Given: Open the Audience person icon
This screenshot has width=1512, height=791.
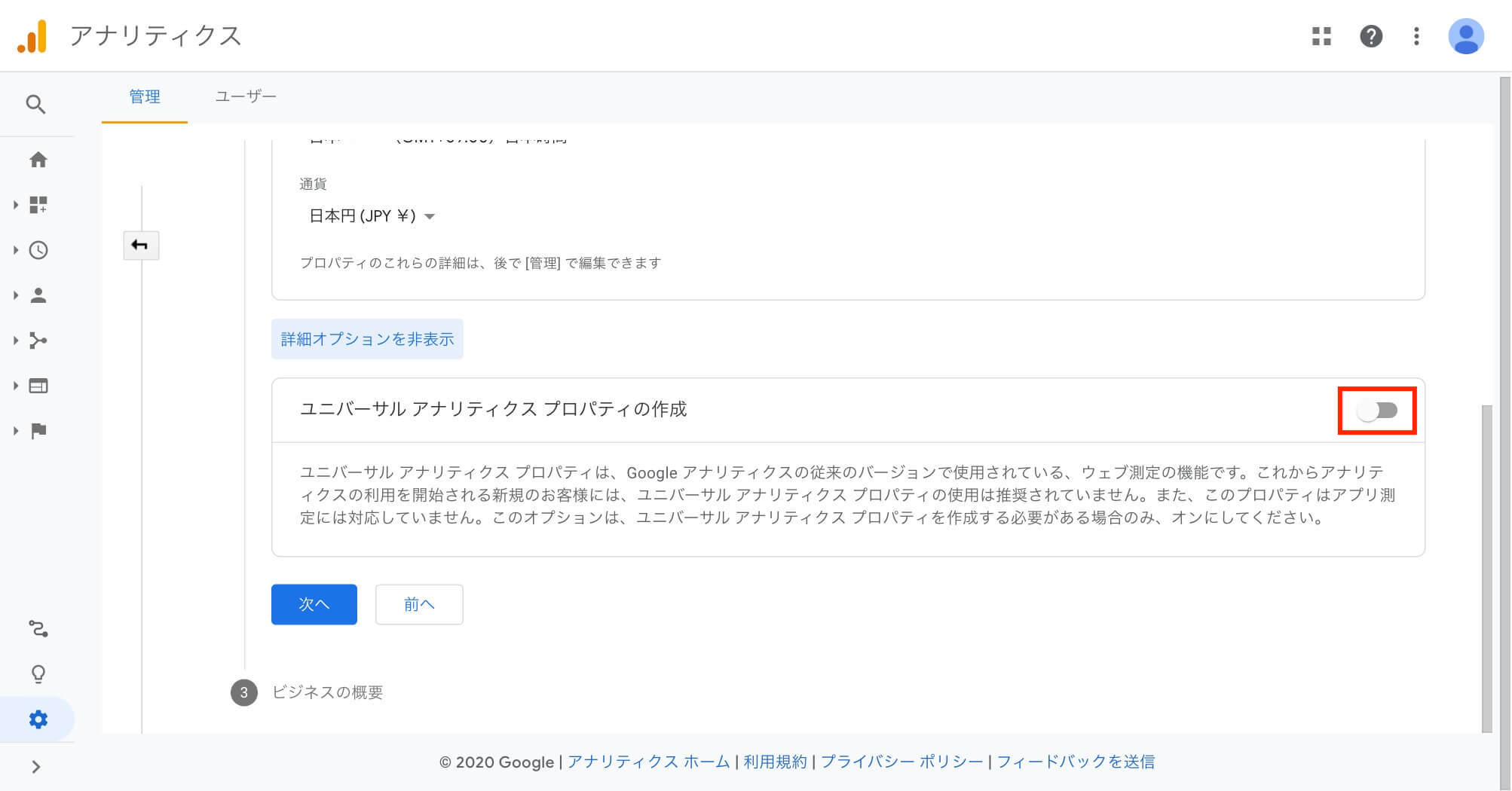Looking at the screenshot, I should click(38, 295).
